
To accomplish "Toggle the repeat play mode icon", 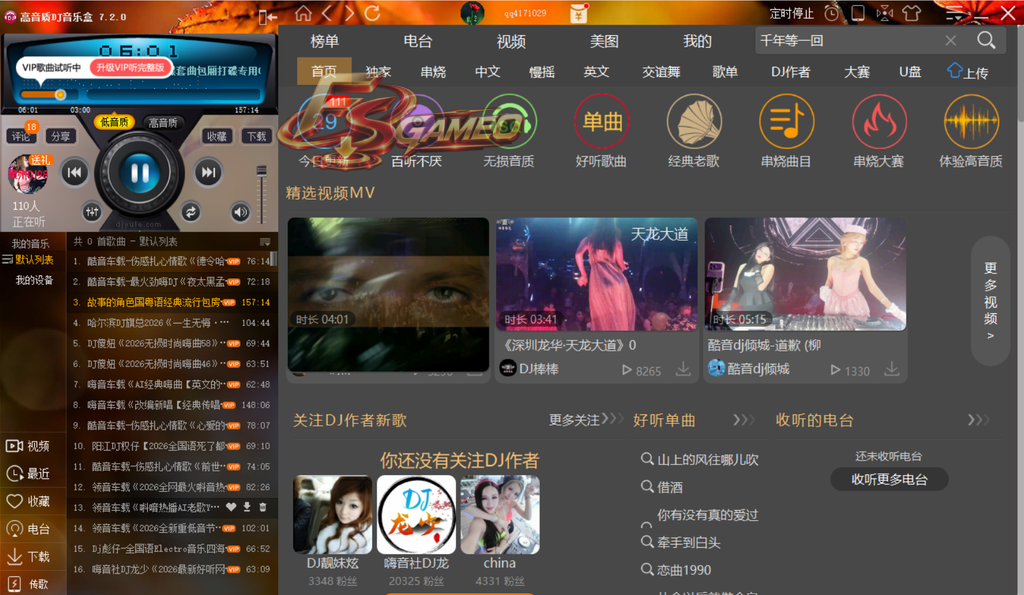I will pos(190,212).
